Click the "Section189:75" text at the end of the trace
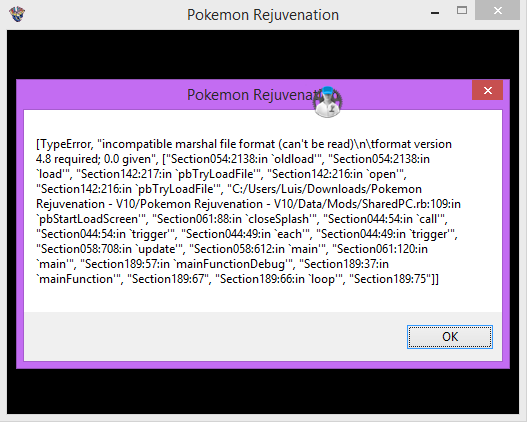The width and height of the screenshot is (528, 423). (390, 279)
